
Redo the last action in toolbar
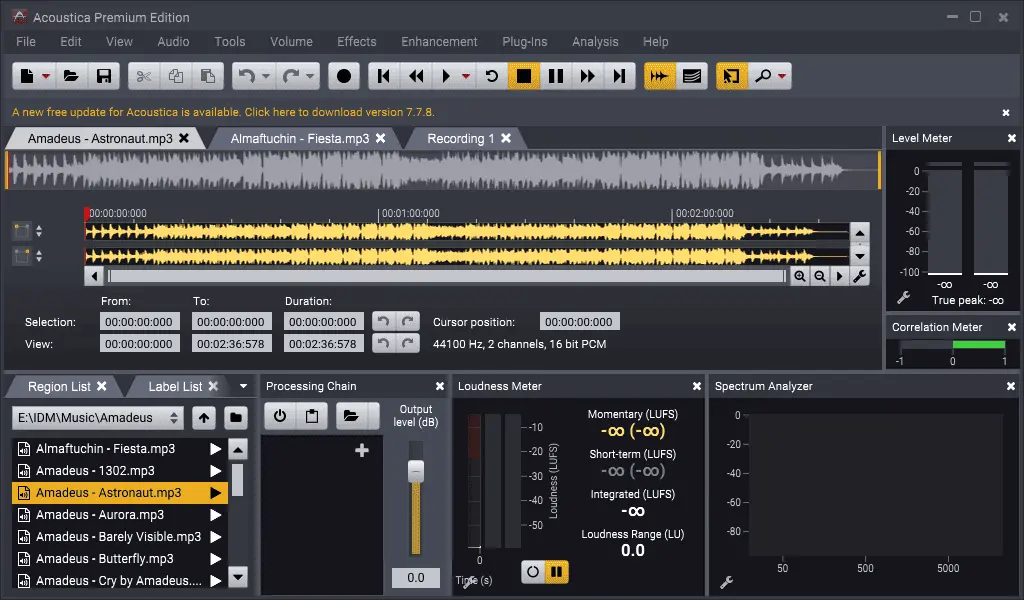291,76
